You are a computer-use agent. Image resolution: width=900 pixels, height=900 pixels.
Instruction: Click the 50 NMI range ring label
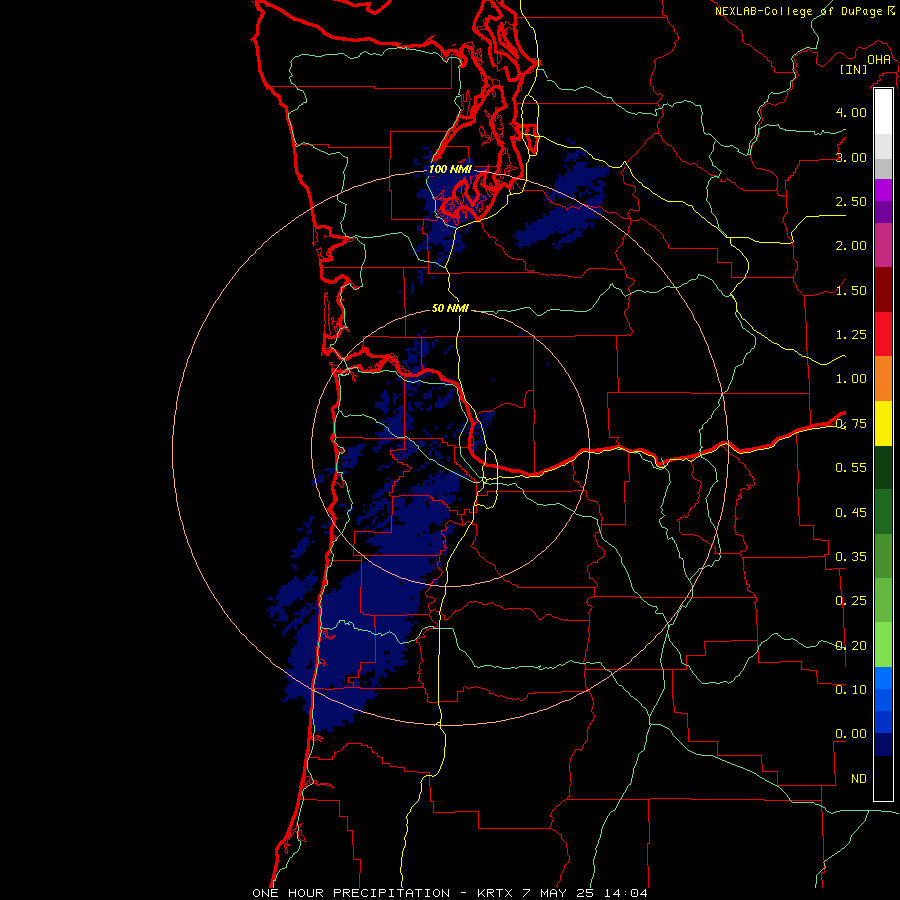coord(450,308)
